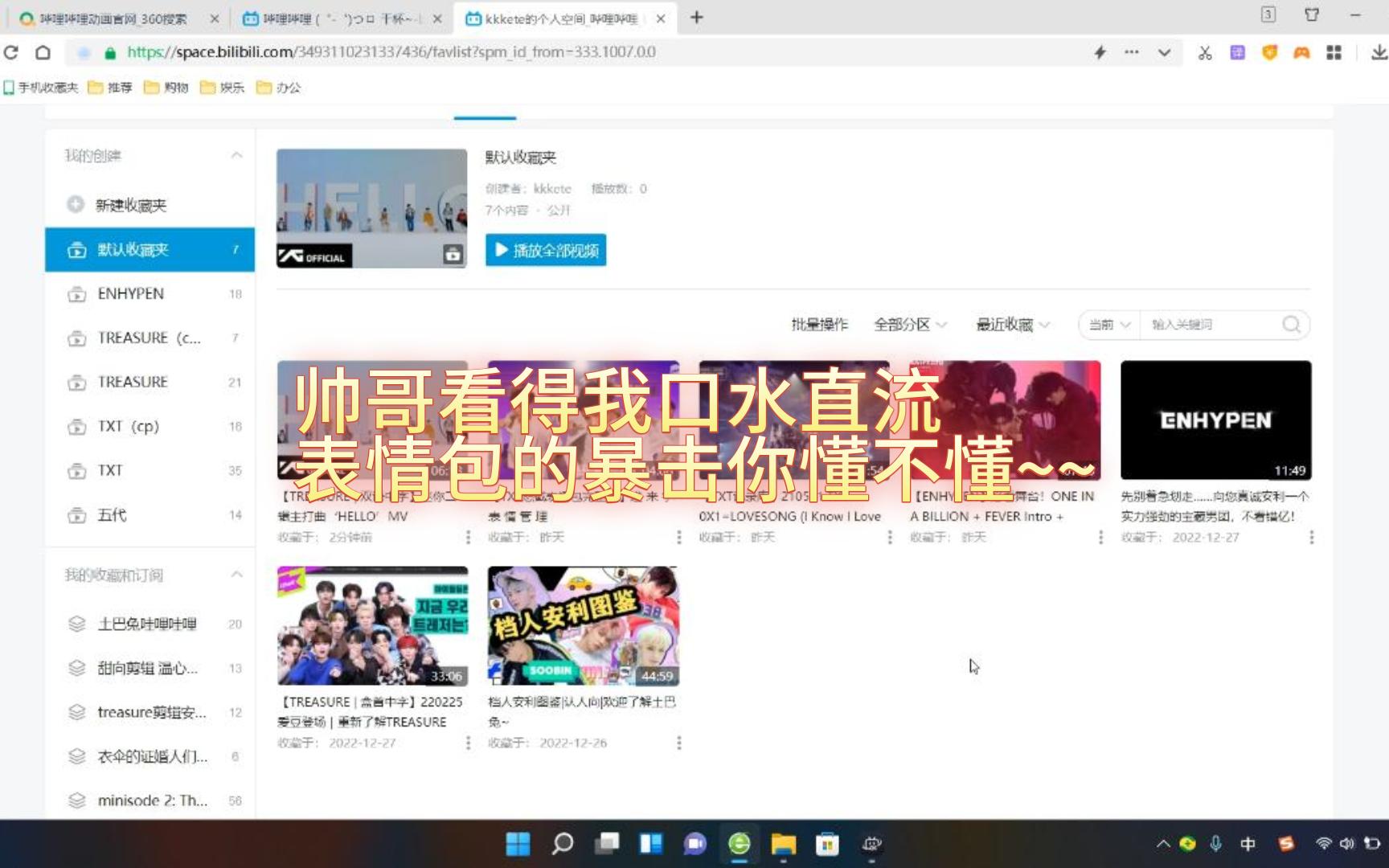This screenshot has width=1389, height=868.
Task: Click the browser reload icon
Action: click(11, 52)
